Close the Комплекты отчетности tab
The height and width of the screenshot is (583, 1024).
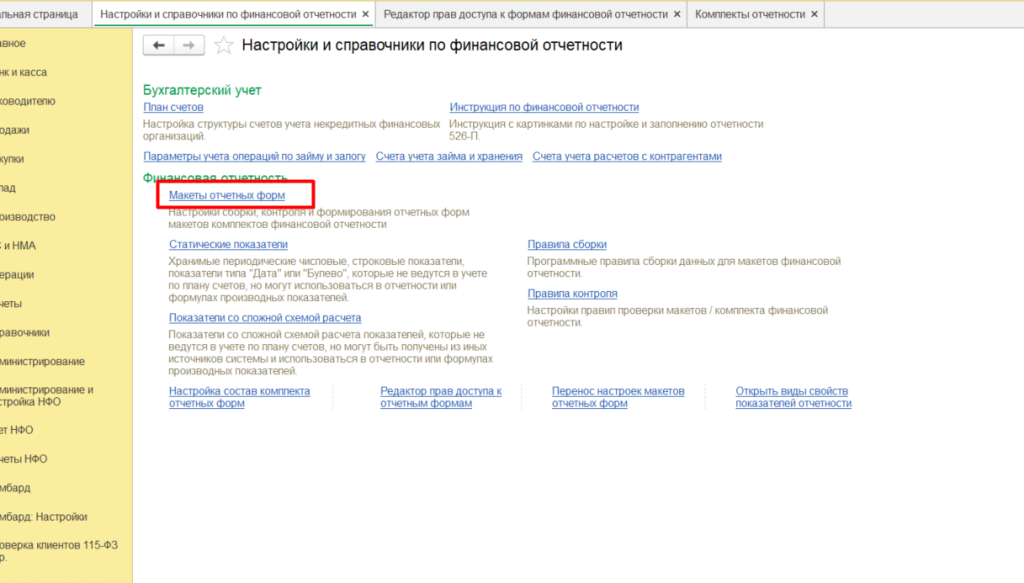click(x=814, y=14)
